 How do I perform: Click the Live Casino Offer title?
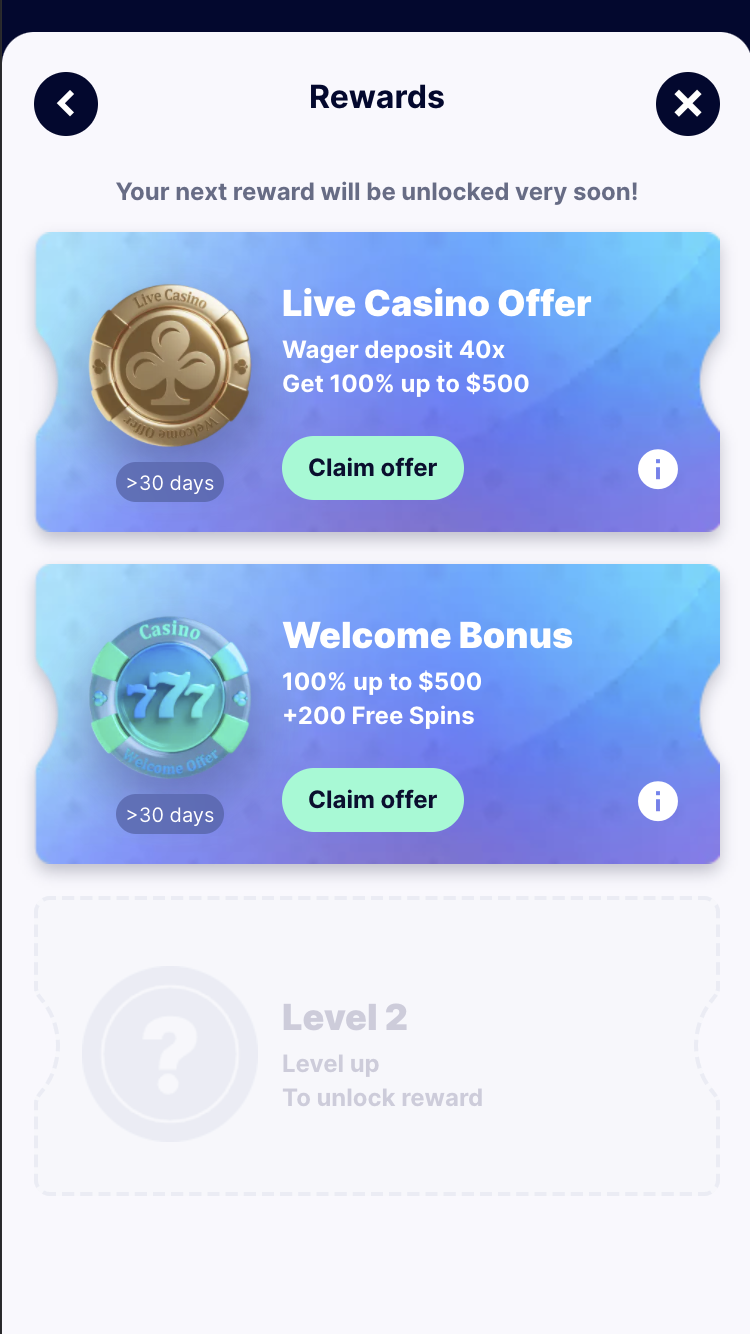coord(437,303)
